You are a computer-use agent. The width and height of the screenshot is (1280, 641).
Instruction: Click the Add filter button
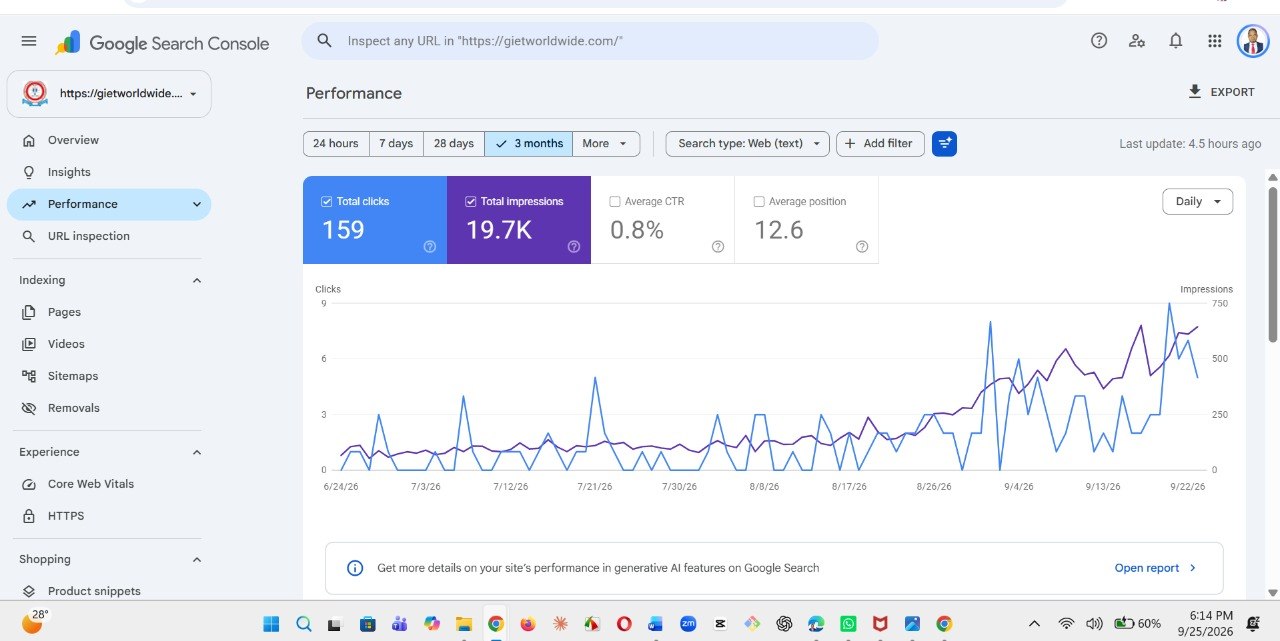tap(880, 144)
